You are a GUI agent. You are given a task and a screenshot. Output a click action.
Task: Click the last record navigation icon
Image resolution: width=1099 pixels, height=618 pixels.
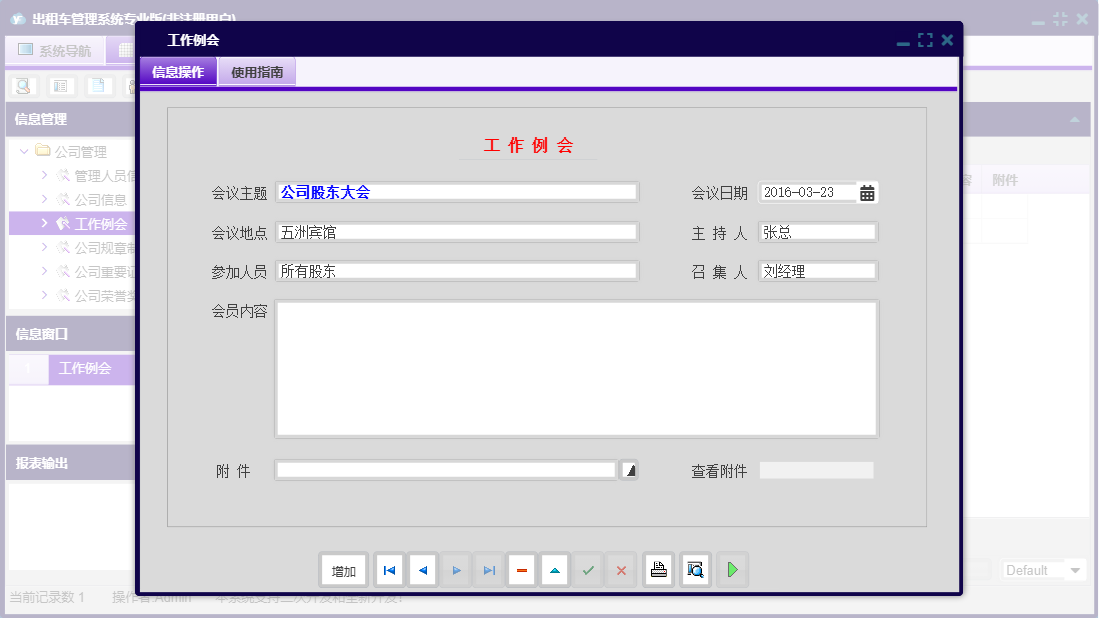[x=488, y=569]
